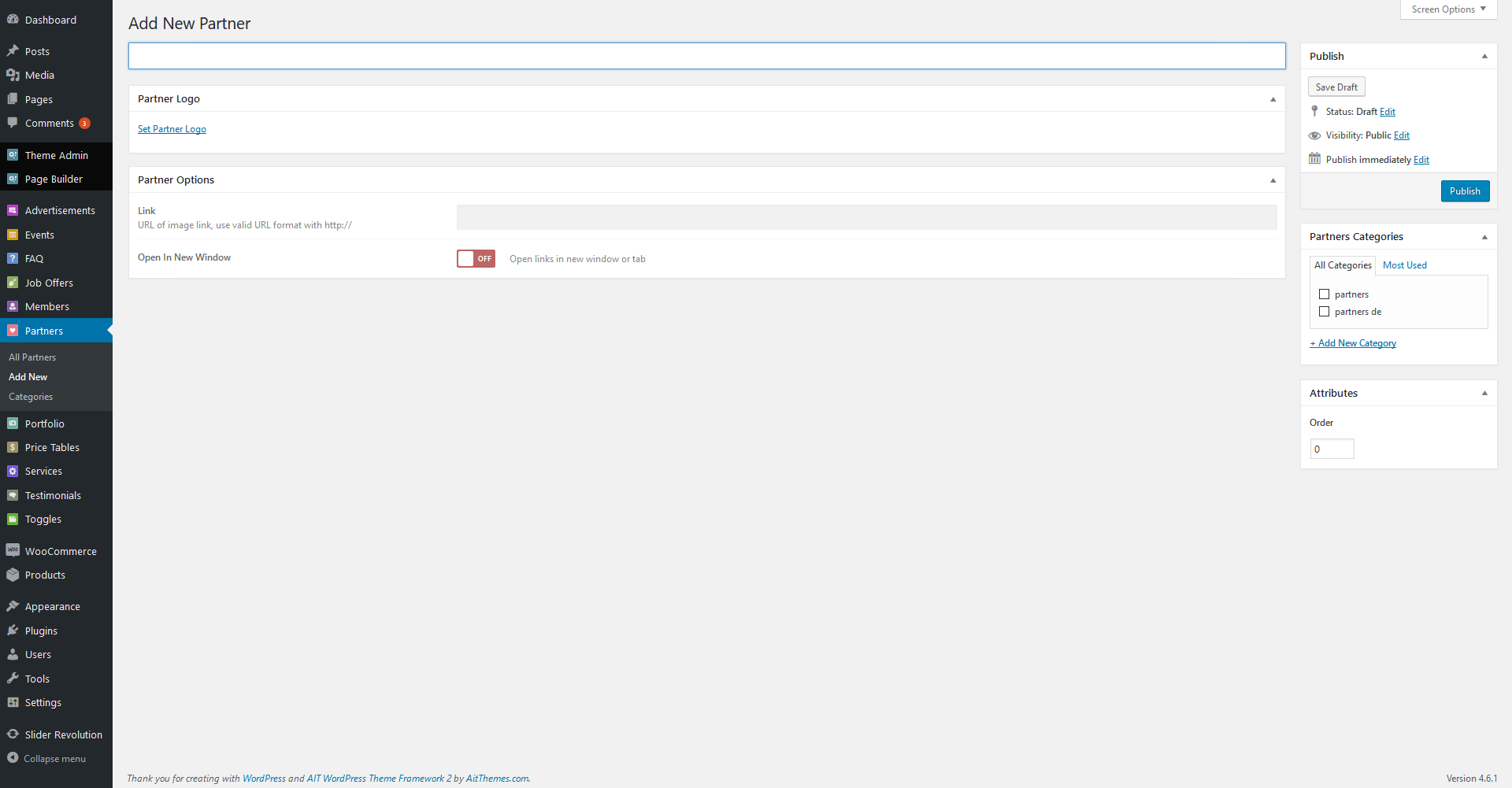Edit the draft Status
This screenshot has height=788, width=1512.
1387,112
